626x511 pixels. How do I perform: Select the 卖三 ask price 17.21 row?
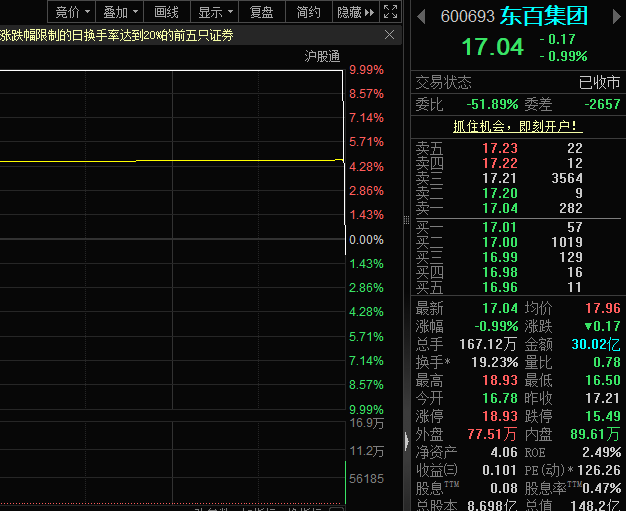[x=517, y=178]
